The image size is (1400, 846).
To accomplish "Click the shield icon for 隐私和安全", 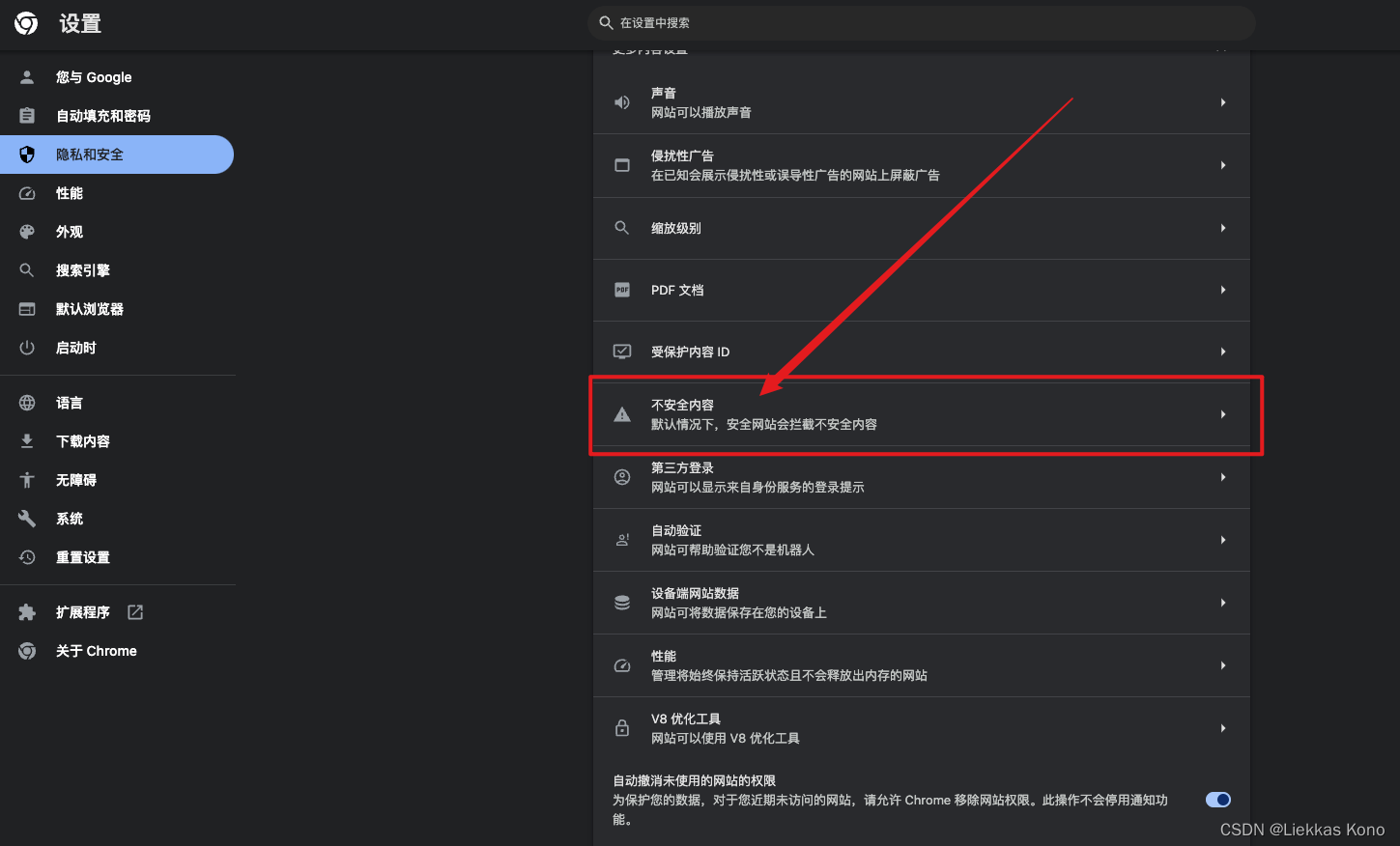I will (x=27, y=155).
